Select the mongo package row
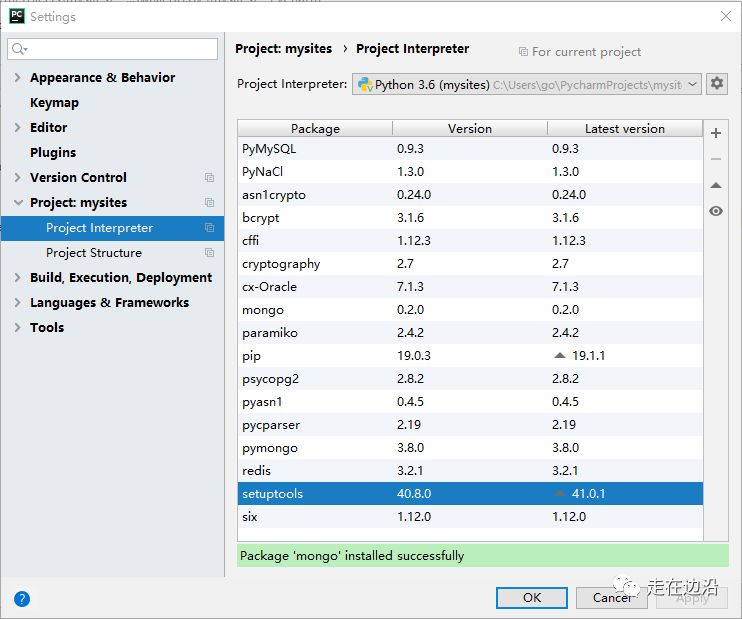742x619 pixels. coord(470,310)
